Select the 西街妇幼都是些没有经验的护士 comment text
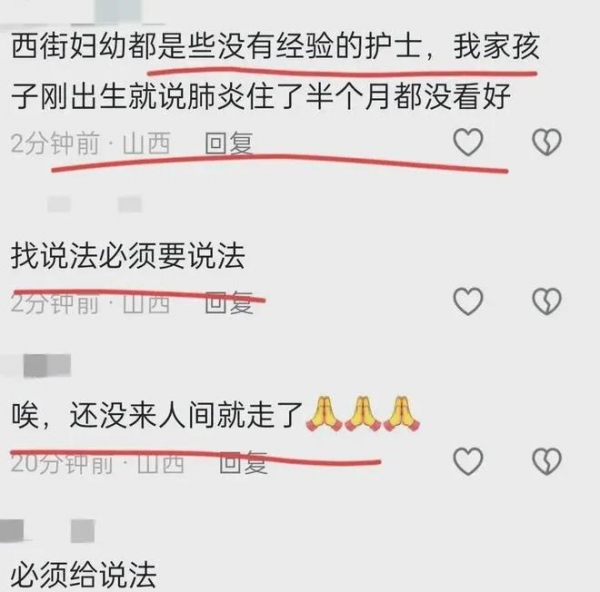 [x=276, y=71]
